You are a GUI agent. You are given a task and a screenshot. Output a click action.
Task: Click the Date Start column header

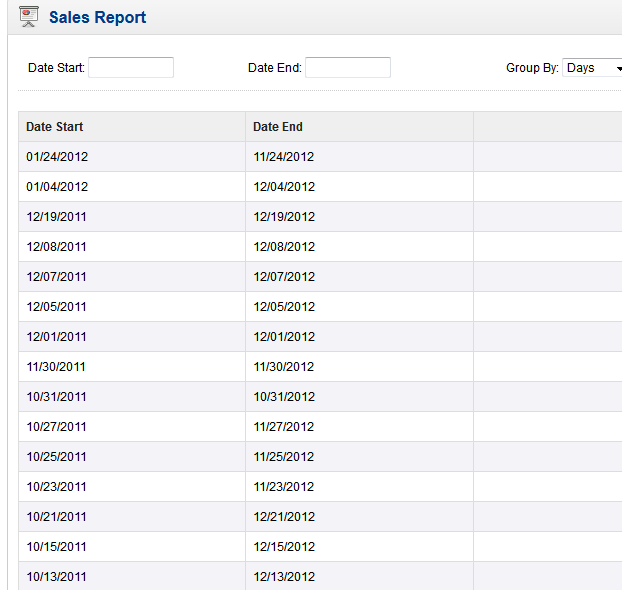pos(132,127)
